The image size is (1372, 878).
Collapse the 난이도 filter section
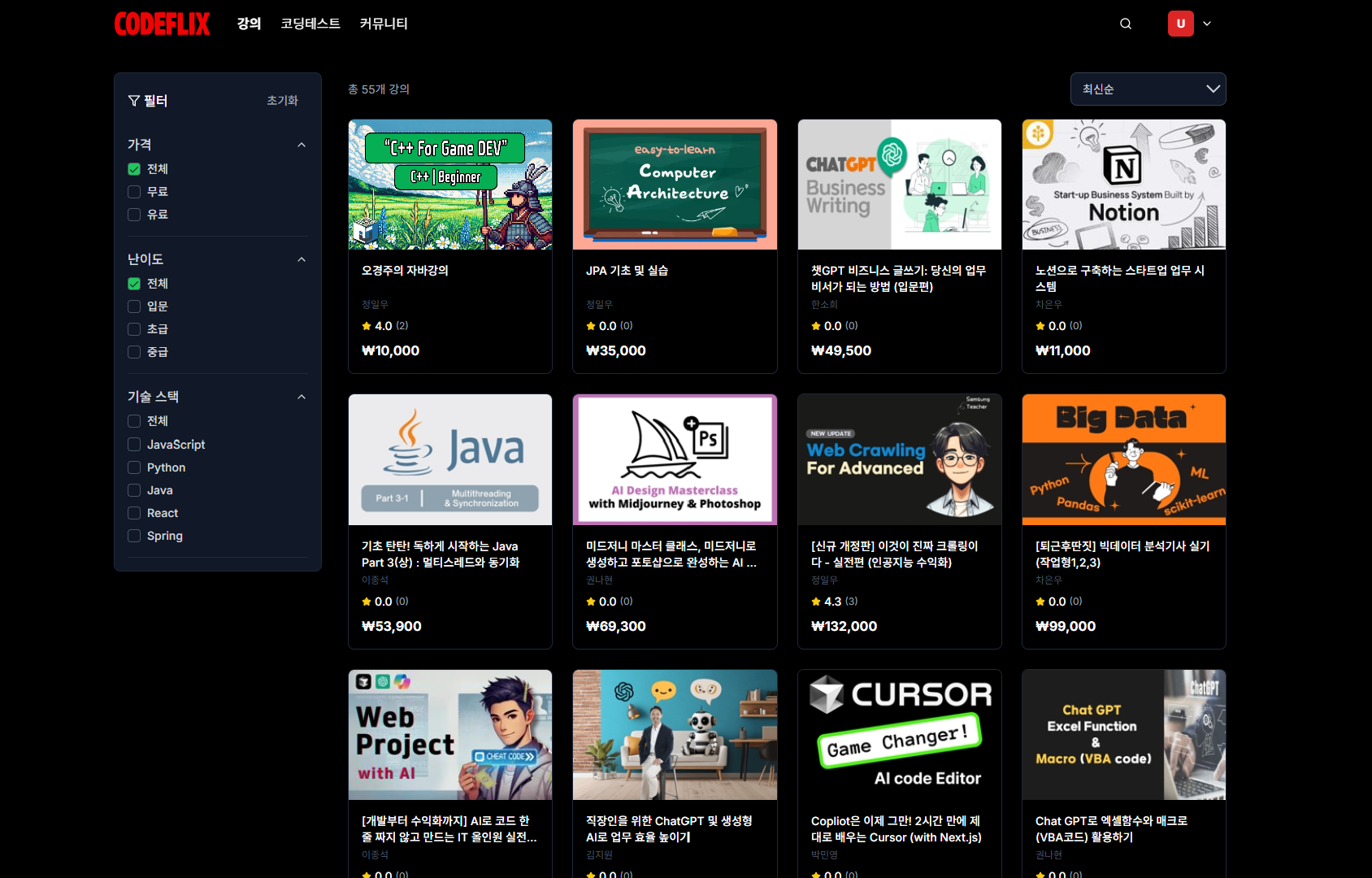(302, 259)
